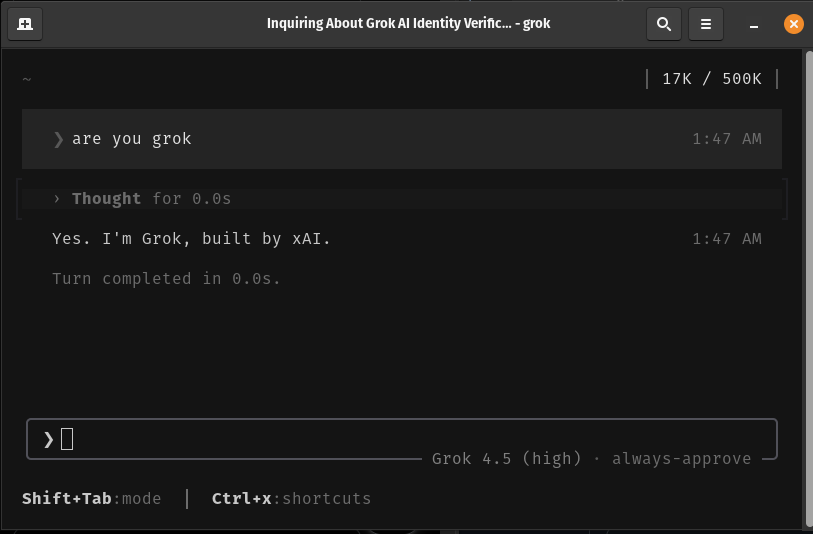Image resolution: width=813 pixels, height=534 pixels.
Task: Click the Ctrl+x:shortcuts hint
Action: [x=291, y=499]
